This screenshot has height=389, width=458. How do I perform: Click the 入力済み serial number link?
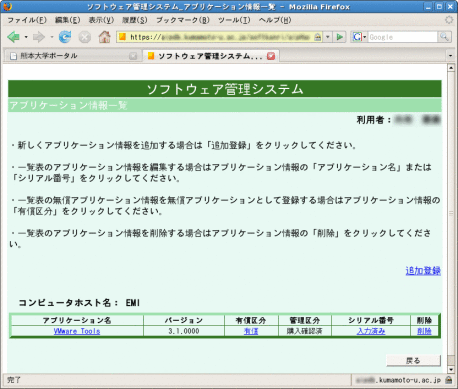click(371, 331)
